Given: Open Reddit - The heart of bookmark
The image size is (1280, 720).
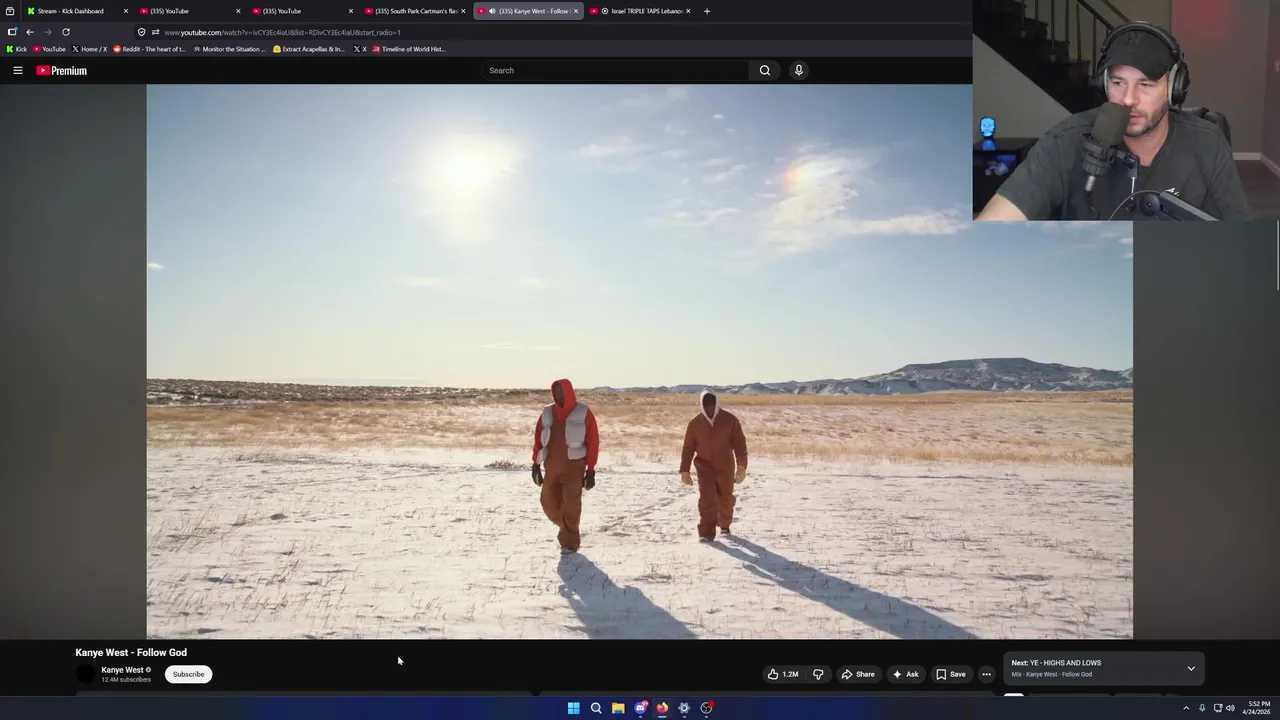Looking at the screenshot, I should click(149, 49).
